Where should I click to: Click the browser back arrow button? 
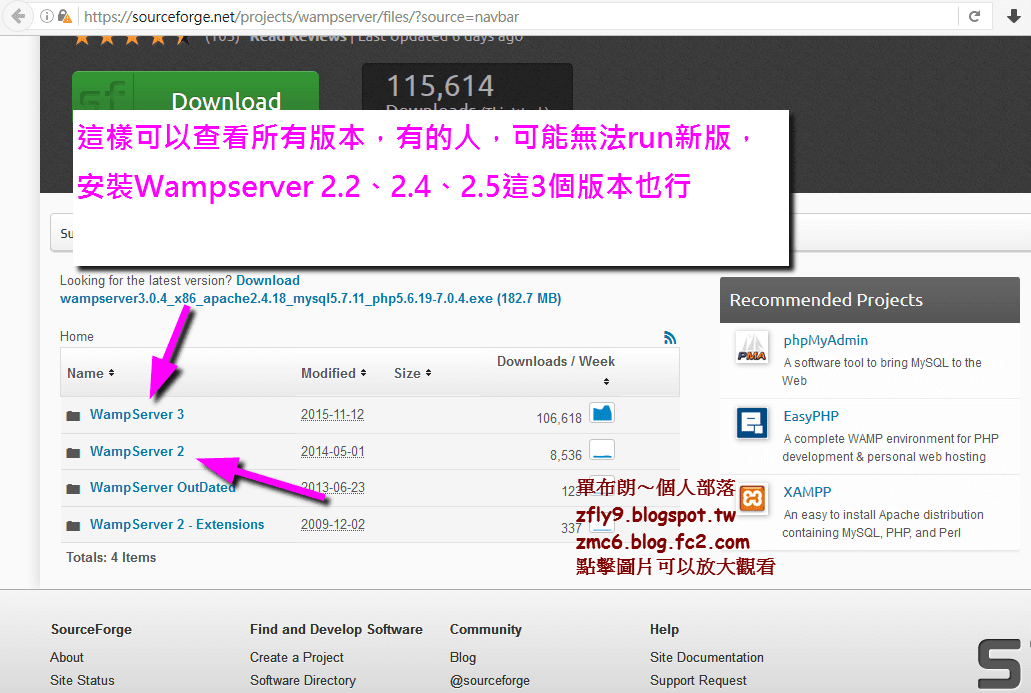tap(18, 16)
